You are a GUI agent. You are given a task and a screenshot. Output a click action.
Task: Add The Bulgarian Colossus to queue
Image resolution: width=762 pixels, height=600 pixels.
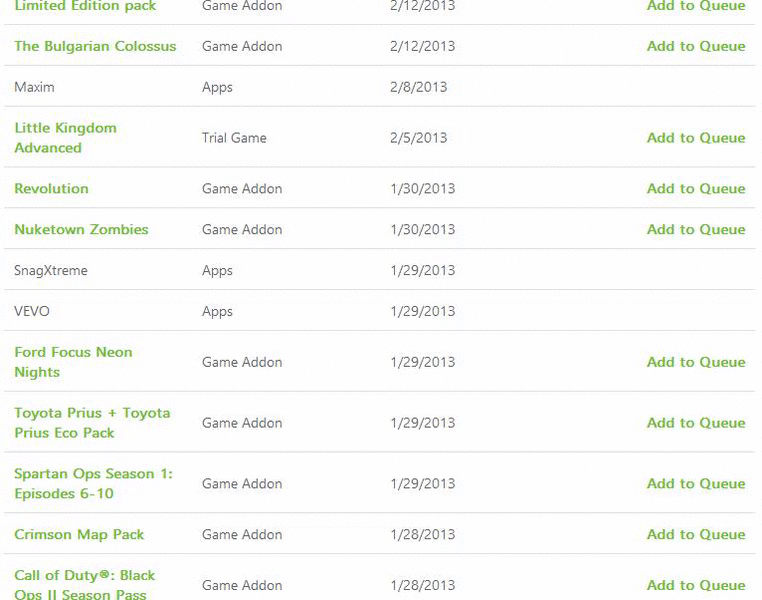pyautogui.click(x=695, y=46)
